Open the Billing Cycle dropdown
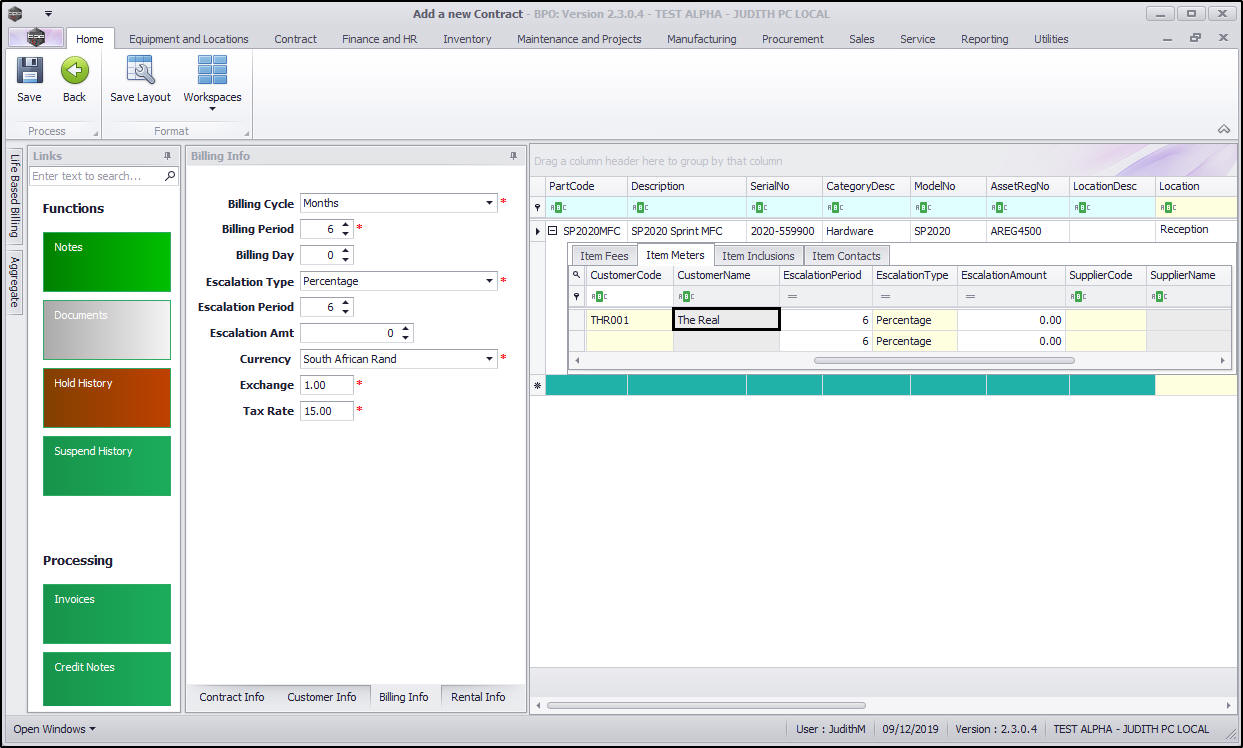 point(490,203)
